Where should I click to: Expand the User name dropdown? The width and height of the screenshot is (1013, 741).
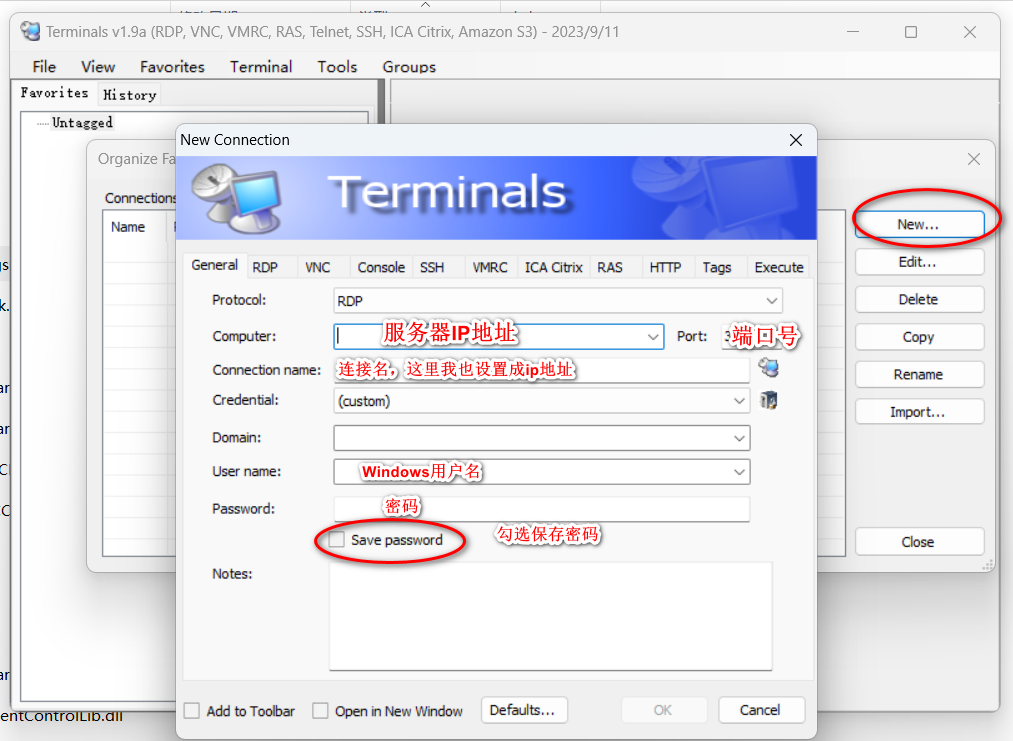[x=739, y=472]
